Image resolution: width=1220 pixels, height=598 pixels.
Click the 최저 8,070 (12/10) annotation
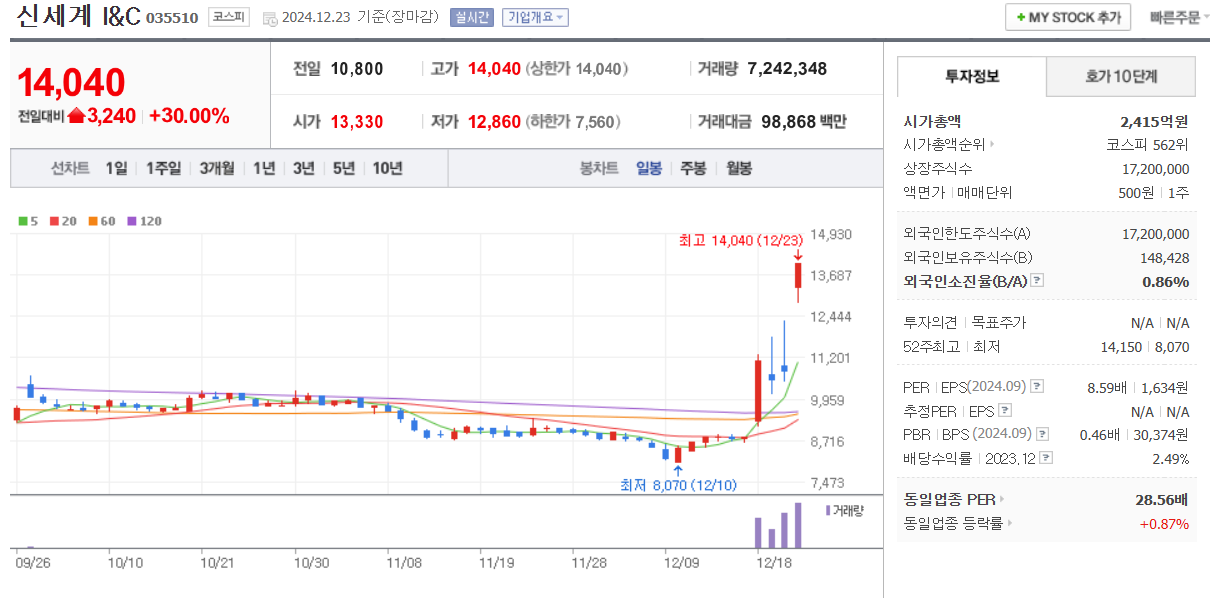[678, 485]
